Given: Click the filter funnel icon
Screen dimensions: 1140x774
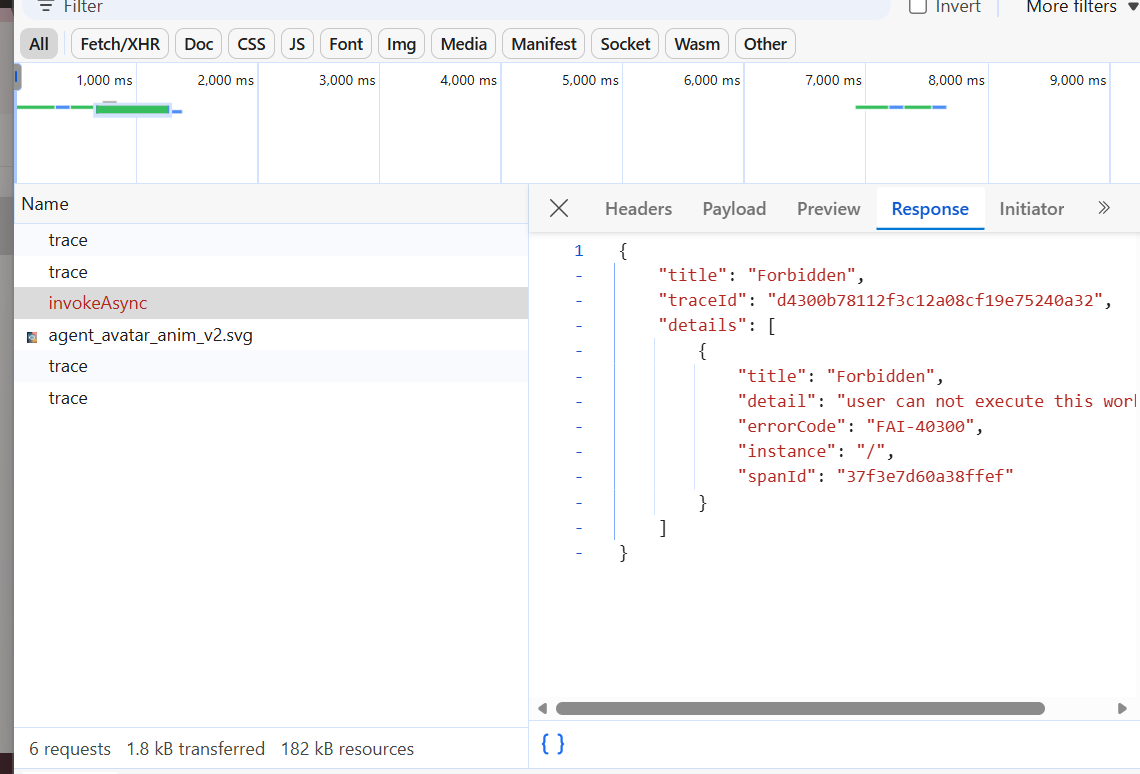Looking at the screenshot, I should pyautogui.click(x=45, y=6).
